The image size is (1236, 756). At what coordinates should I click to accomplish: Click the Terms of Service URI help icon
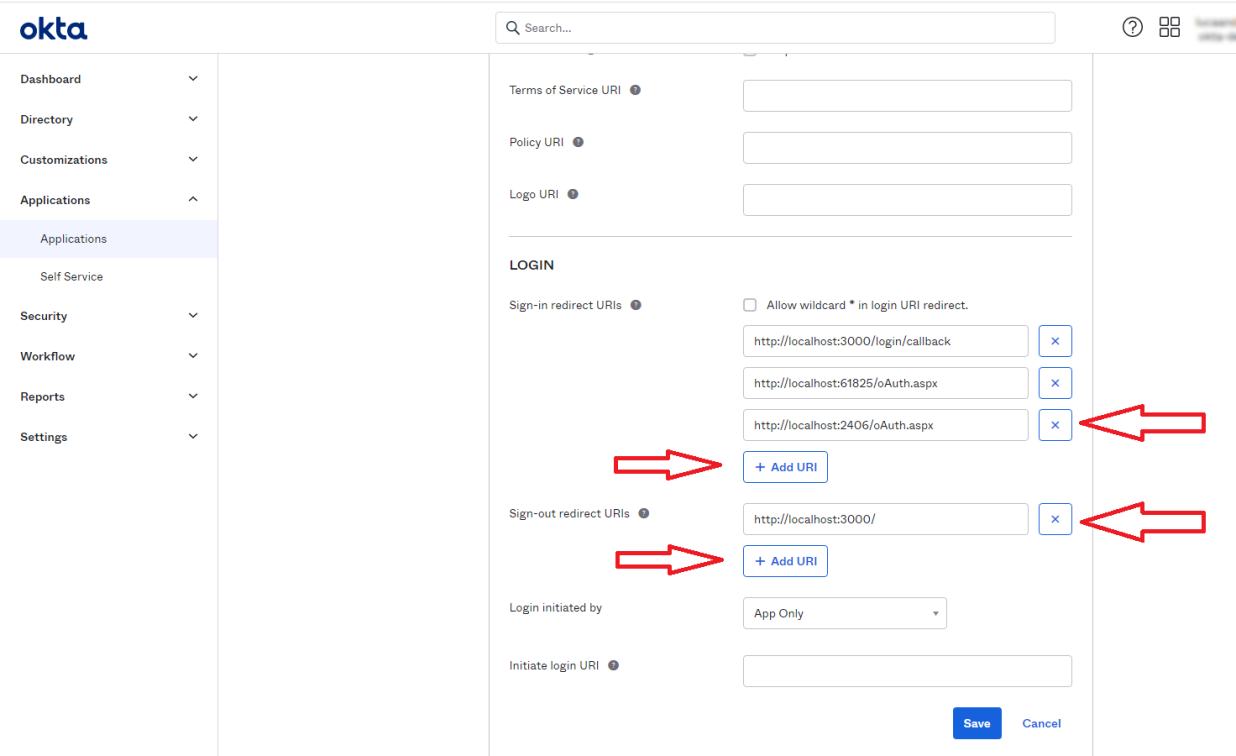point(635,90)
